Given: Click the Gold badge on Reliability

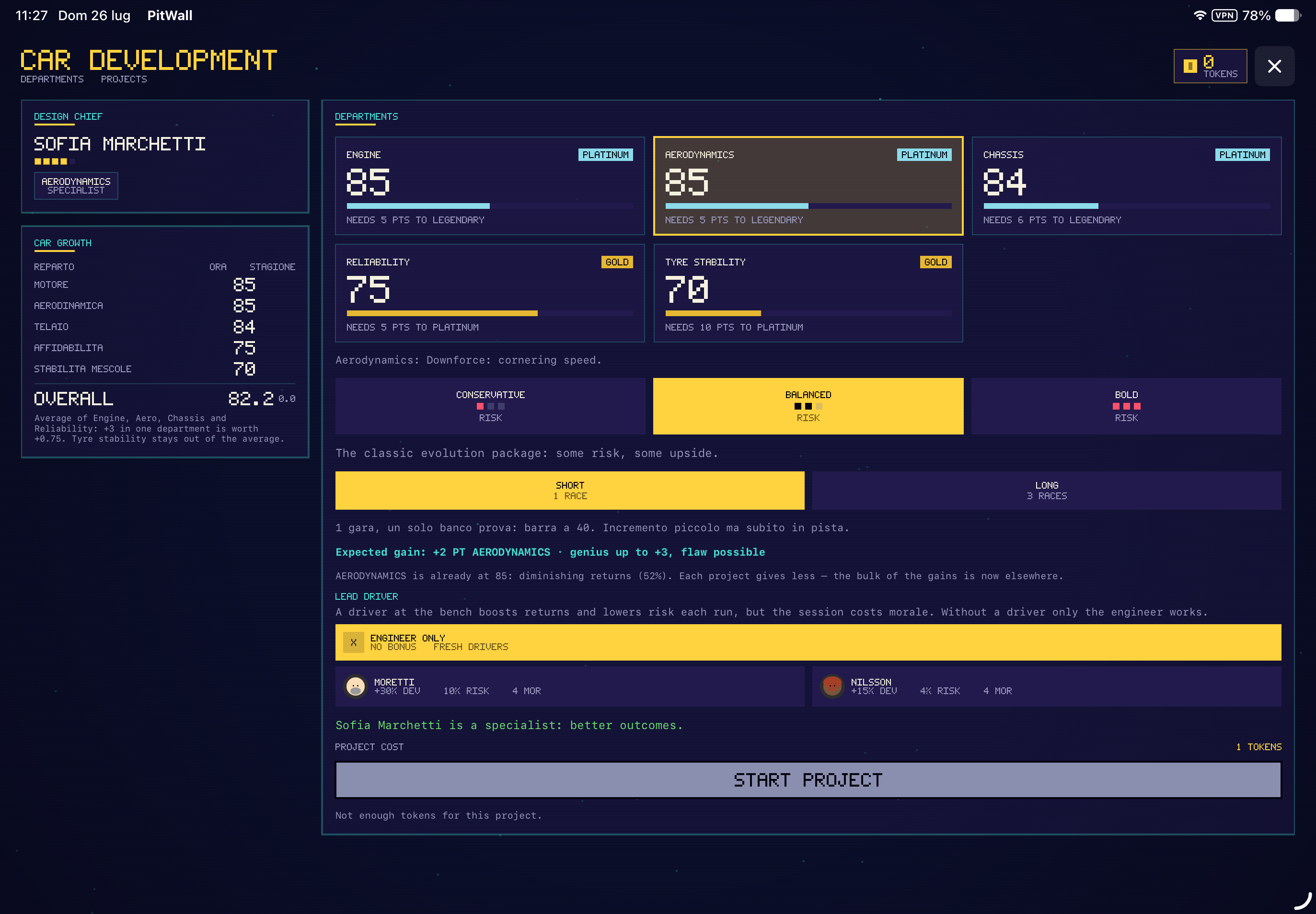Looking at the screenshot, I should (617, 262).
